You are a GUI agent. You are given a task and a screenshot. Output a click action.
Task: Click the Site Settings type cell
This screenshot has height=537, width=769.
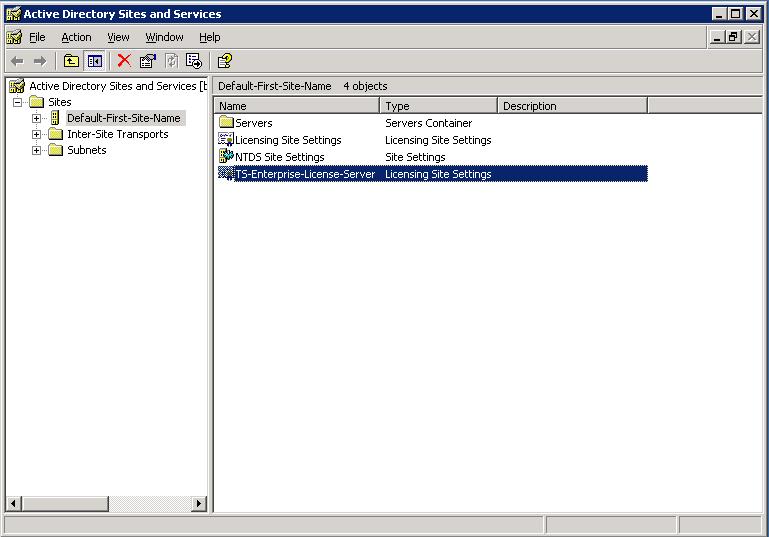[x=415, y=157]
